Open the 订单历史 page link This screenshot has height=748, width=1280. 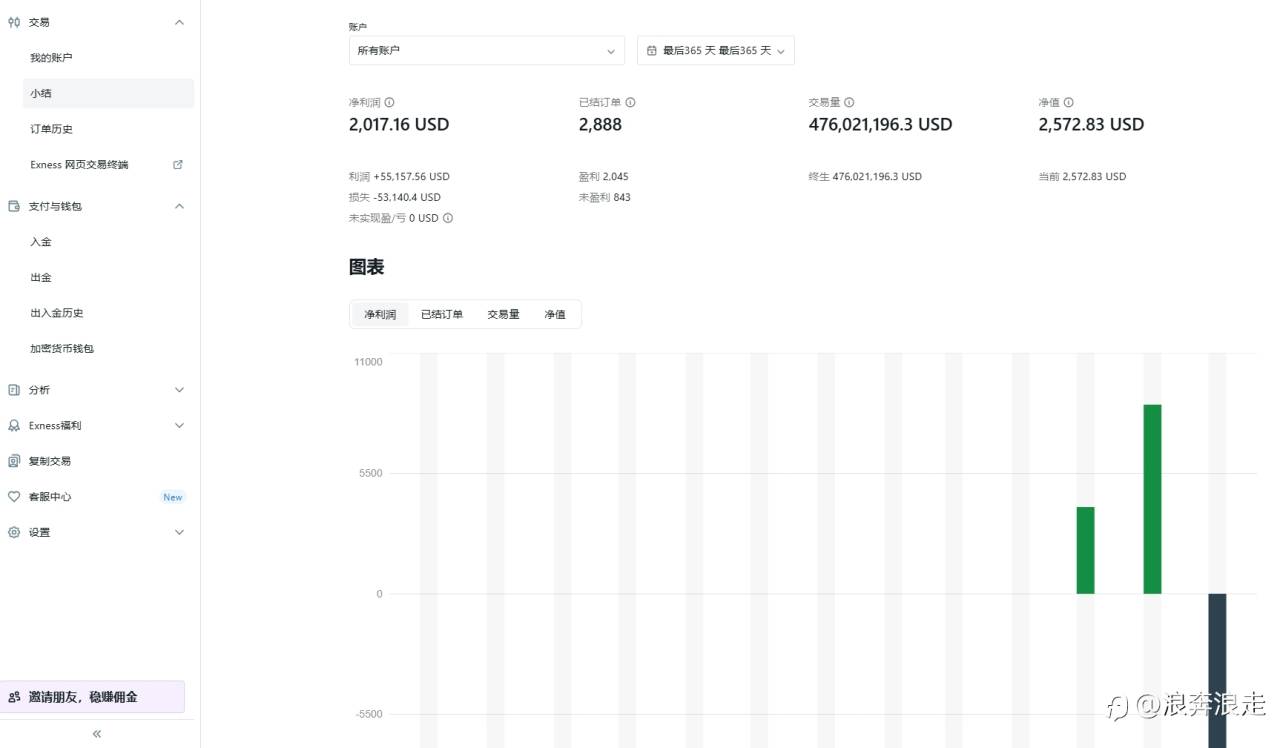point(51,129)
